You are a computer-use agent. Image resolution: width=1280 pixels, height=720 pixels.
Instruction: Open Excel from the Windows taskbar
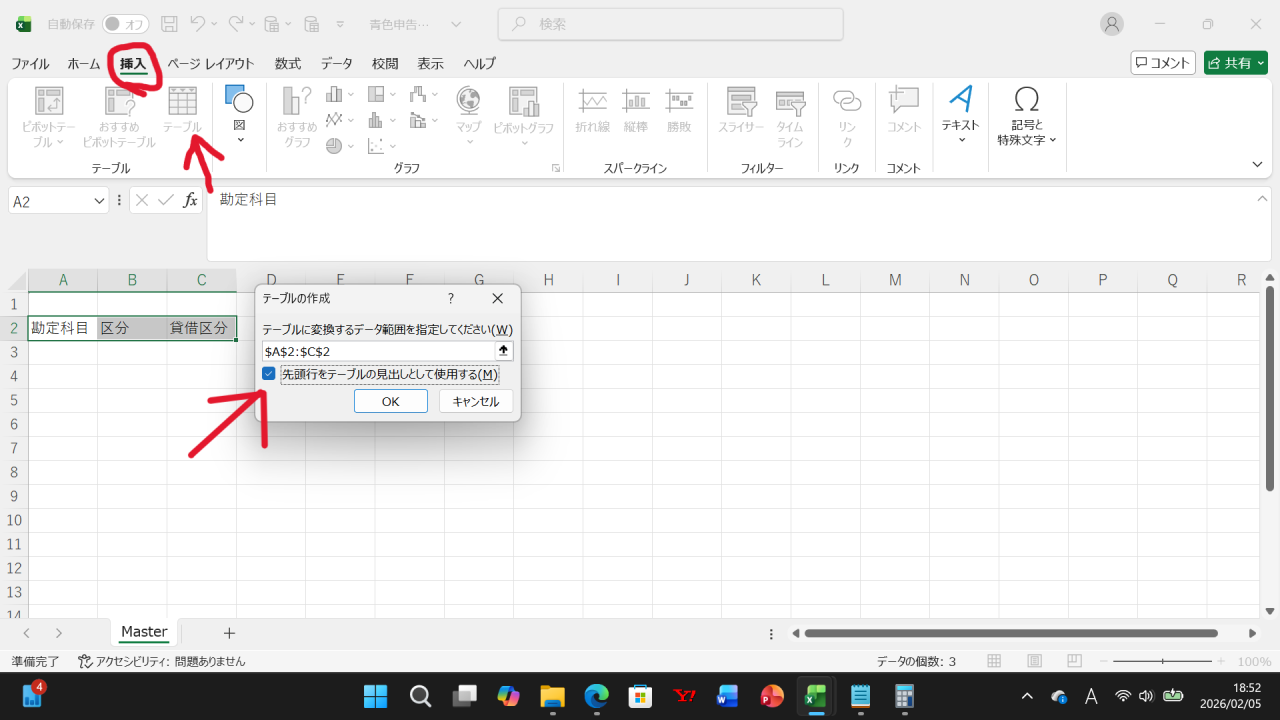(815, 696)
